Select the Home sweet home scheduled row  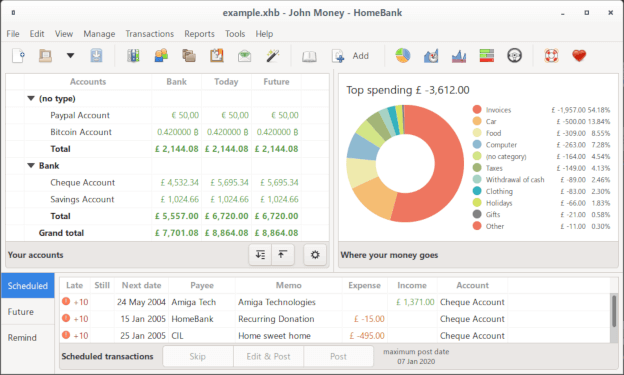click(334, 336)
